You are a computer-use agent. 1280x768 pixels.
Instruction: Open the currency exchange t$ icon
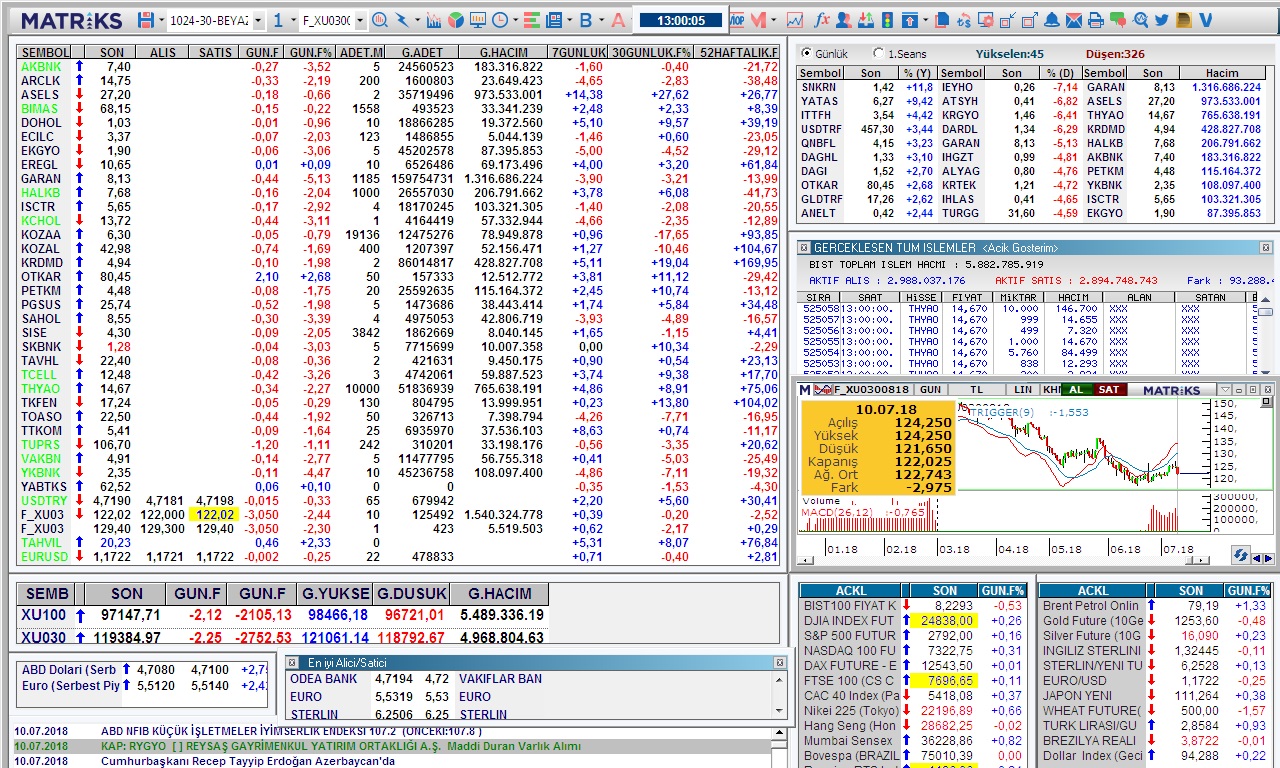pyautogui.click(x=964, y=20)
